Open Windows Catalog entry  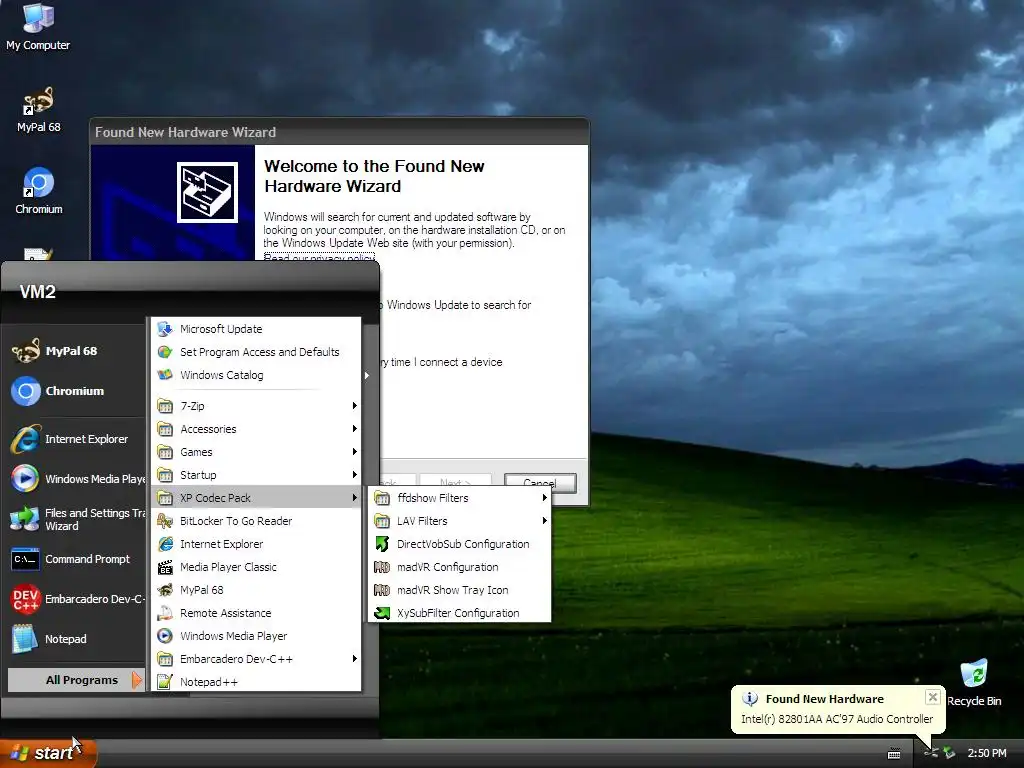(256, 375)
